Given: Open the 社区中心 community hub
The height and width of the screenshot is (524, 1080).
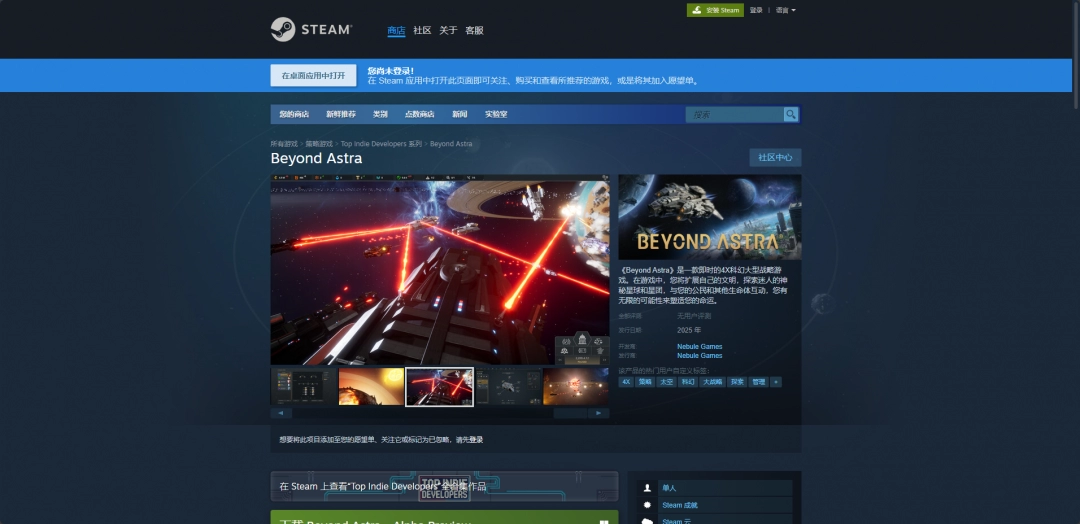Looking at the screenshot, I should coord(775,157).
